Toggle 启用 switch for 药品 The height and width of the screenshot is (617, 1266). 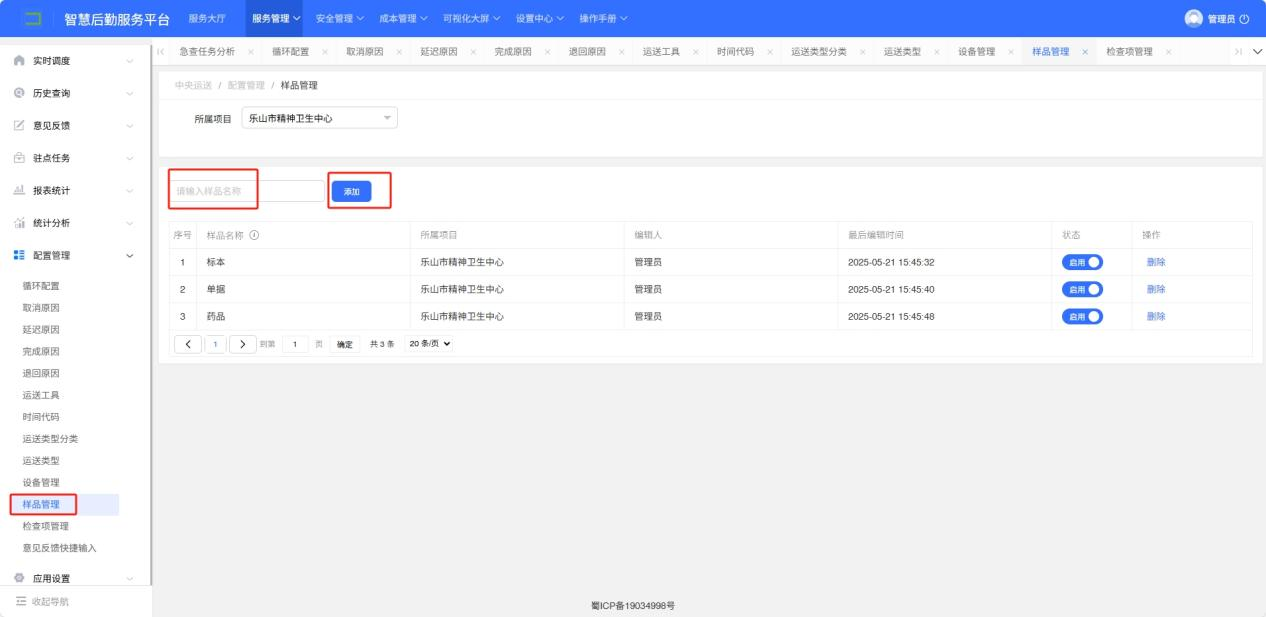coord(1082,316)
